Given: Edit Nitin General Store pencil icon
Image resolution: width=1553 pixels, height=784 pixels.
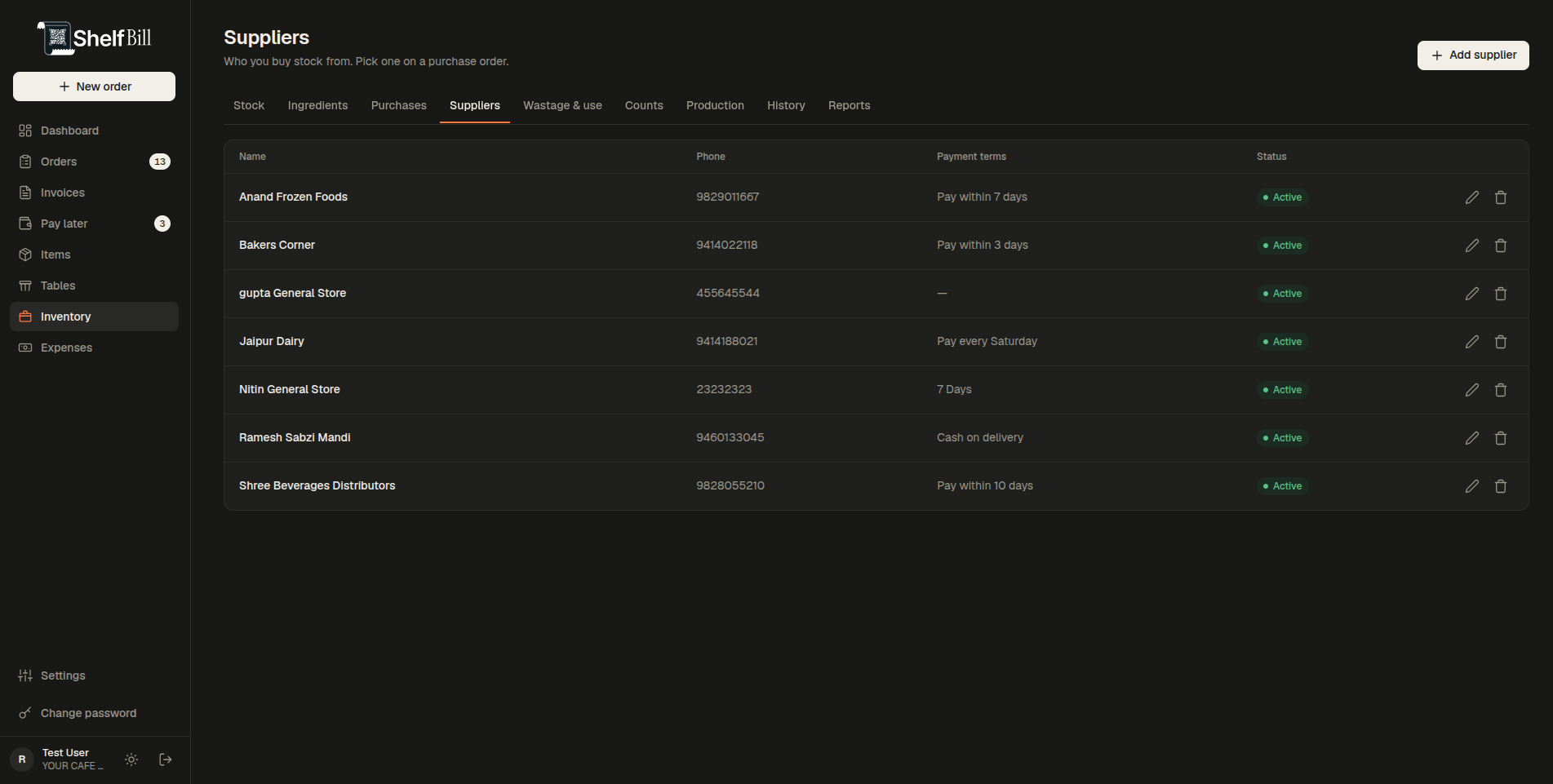Looking at the screenshot, I should tap(1471, 390).
